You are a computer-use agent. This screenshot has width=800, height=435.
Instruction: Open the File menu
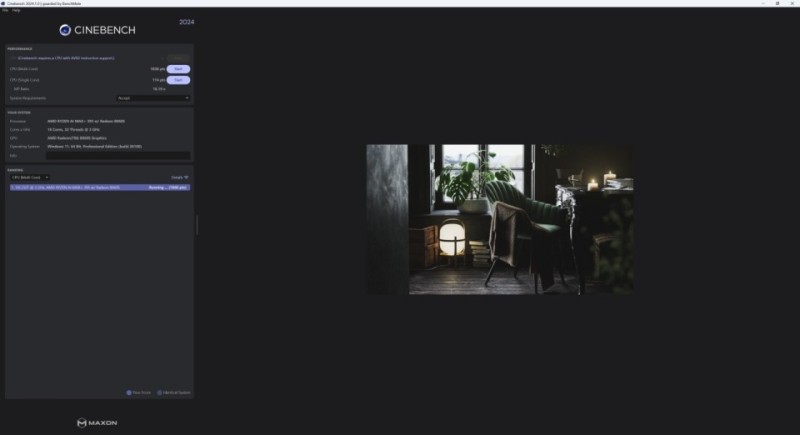coord(4,10)
